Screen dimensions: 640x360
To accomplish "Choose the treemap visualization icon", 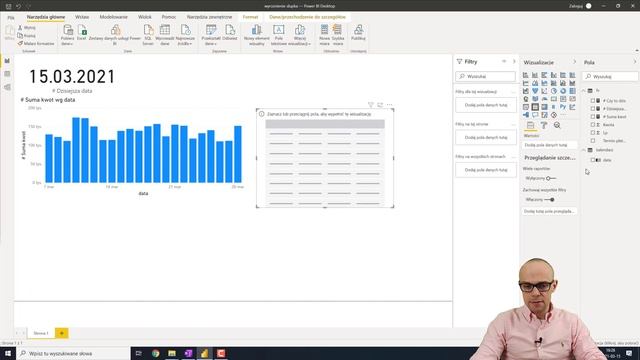I will coord(572,91).
